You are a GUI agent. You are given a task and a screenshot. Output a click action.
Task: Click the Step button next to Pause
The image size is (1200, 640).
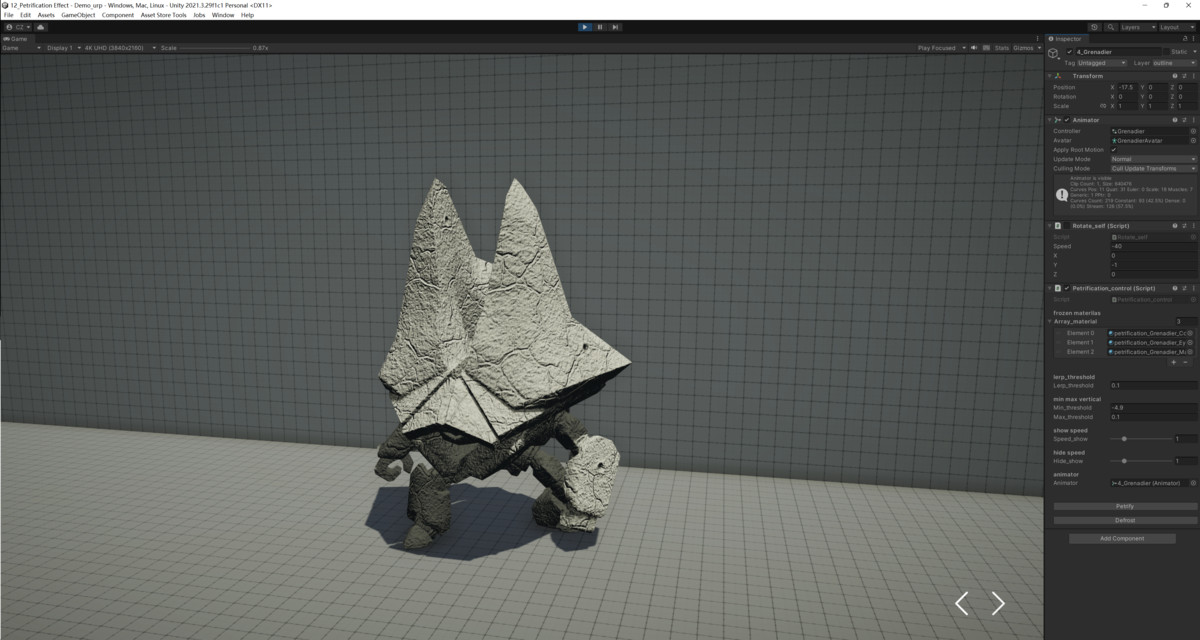click(x=614, y=27)
